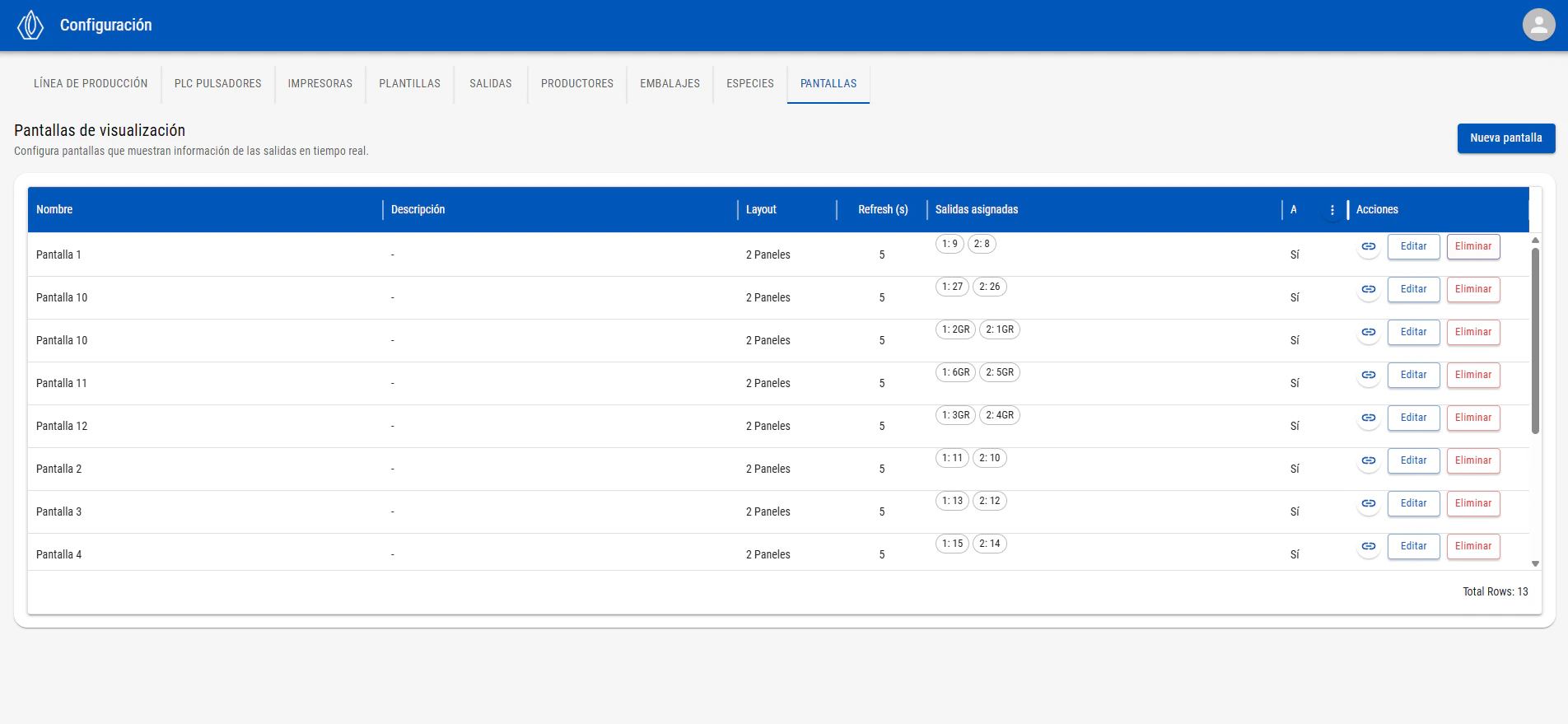Click link icon for Pantalla 4 row

tap(1369, 546)
